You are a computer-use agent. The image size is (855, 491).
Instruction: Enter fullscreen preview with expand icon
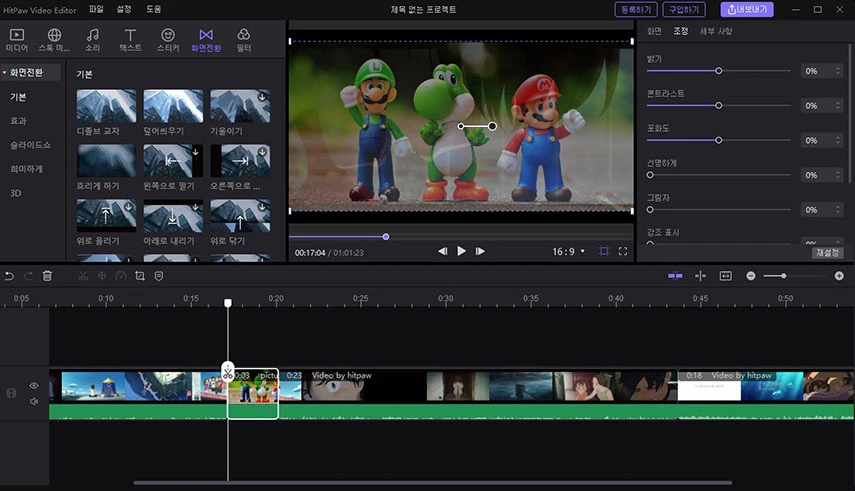tap(623, 251)
